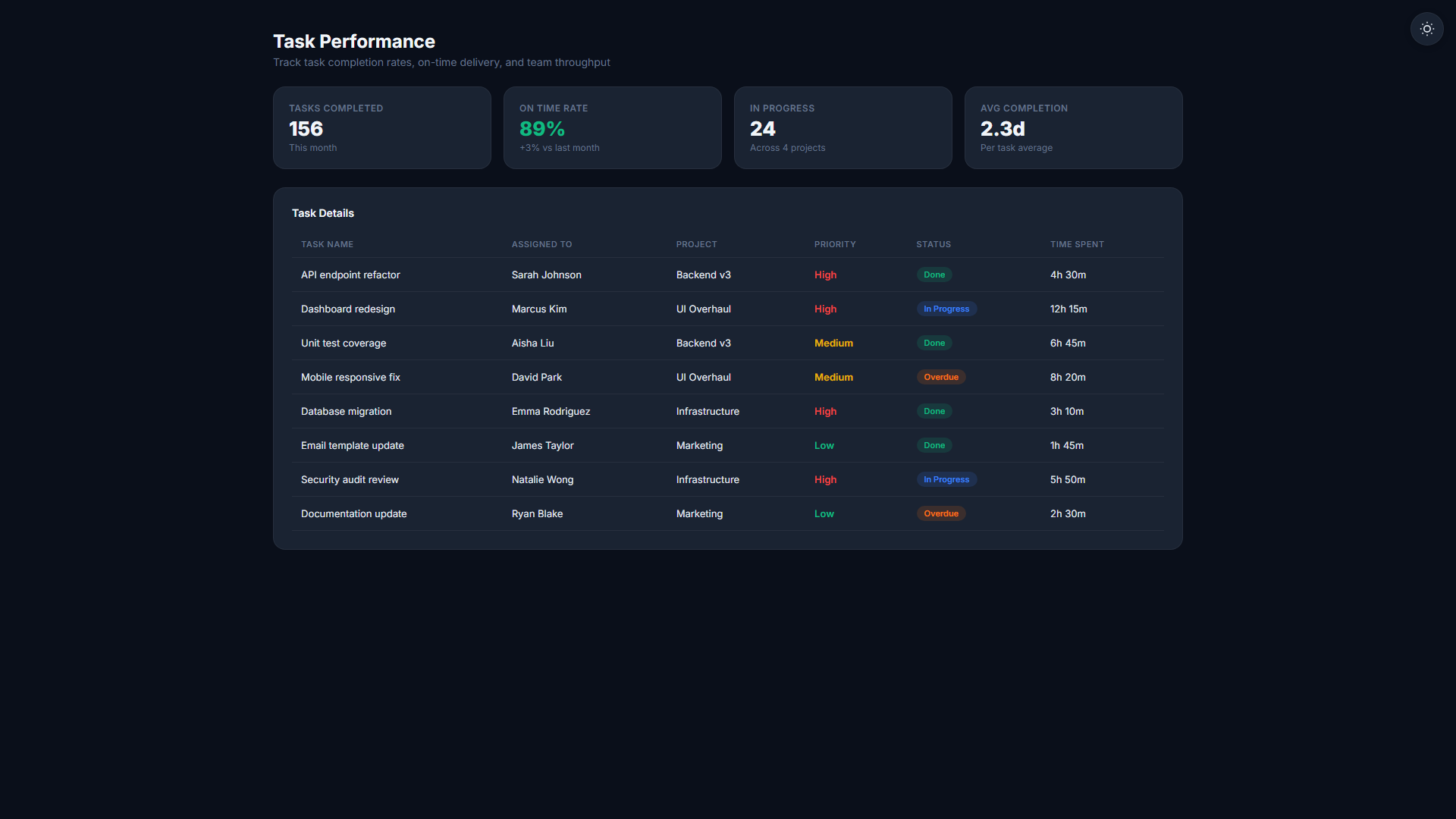Open the Tasks Completed card
Viewport: 1456px width, 819px height.
[x=382, y=127]
